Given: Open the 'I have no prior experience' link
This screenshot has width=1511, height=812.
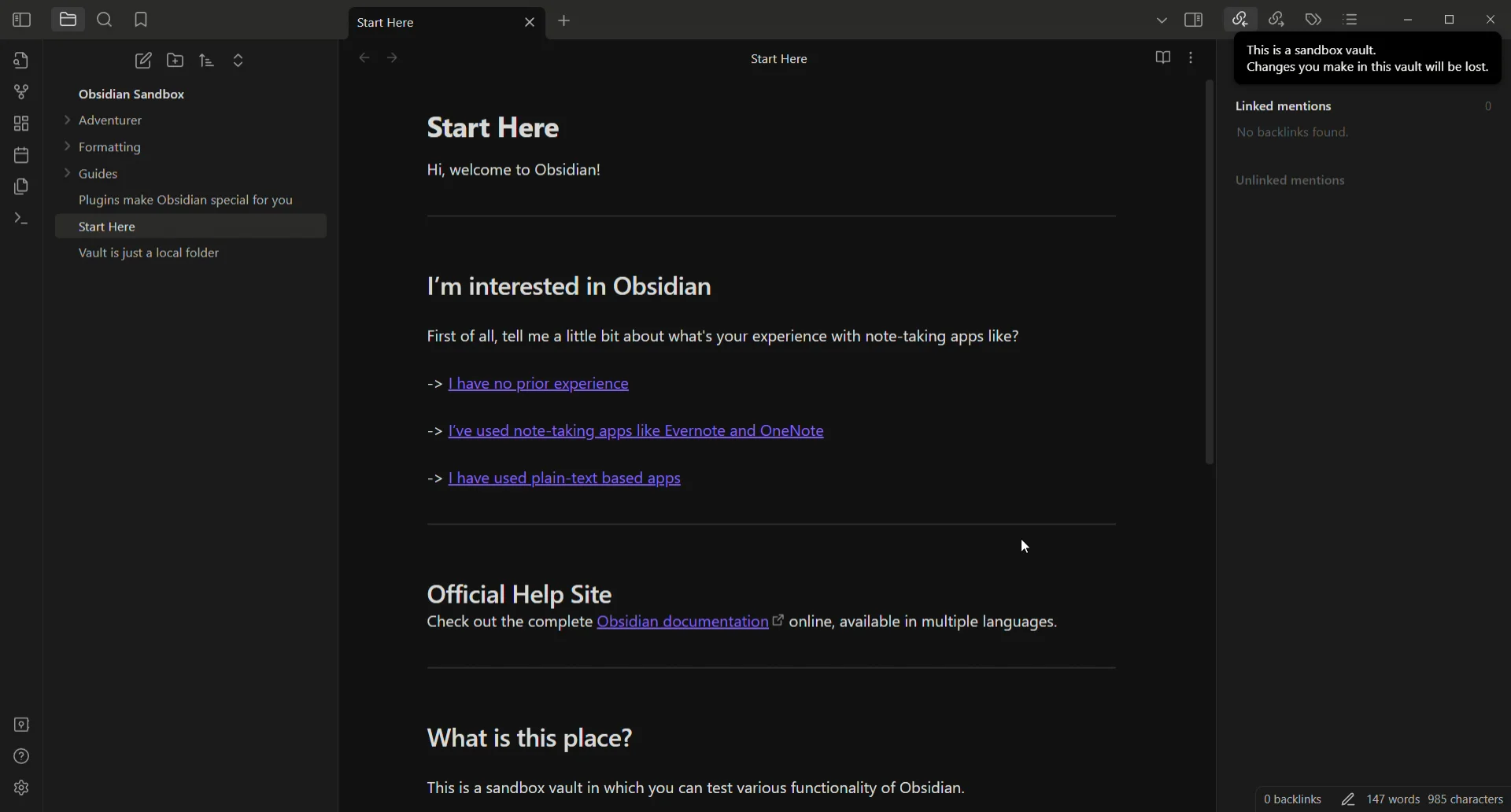Looking at the screenshot, I should 539,385.
